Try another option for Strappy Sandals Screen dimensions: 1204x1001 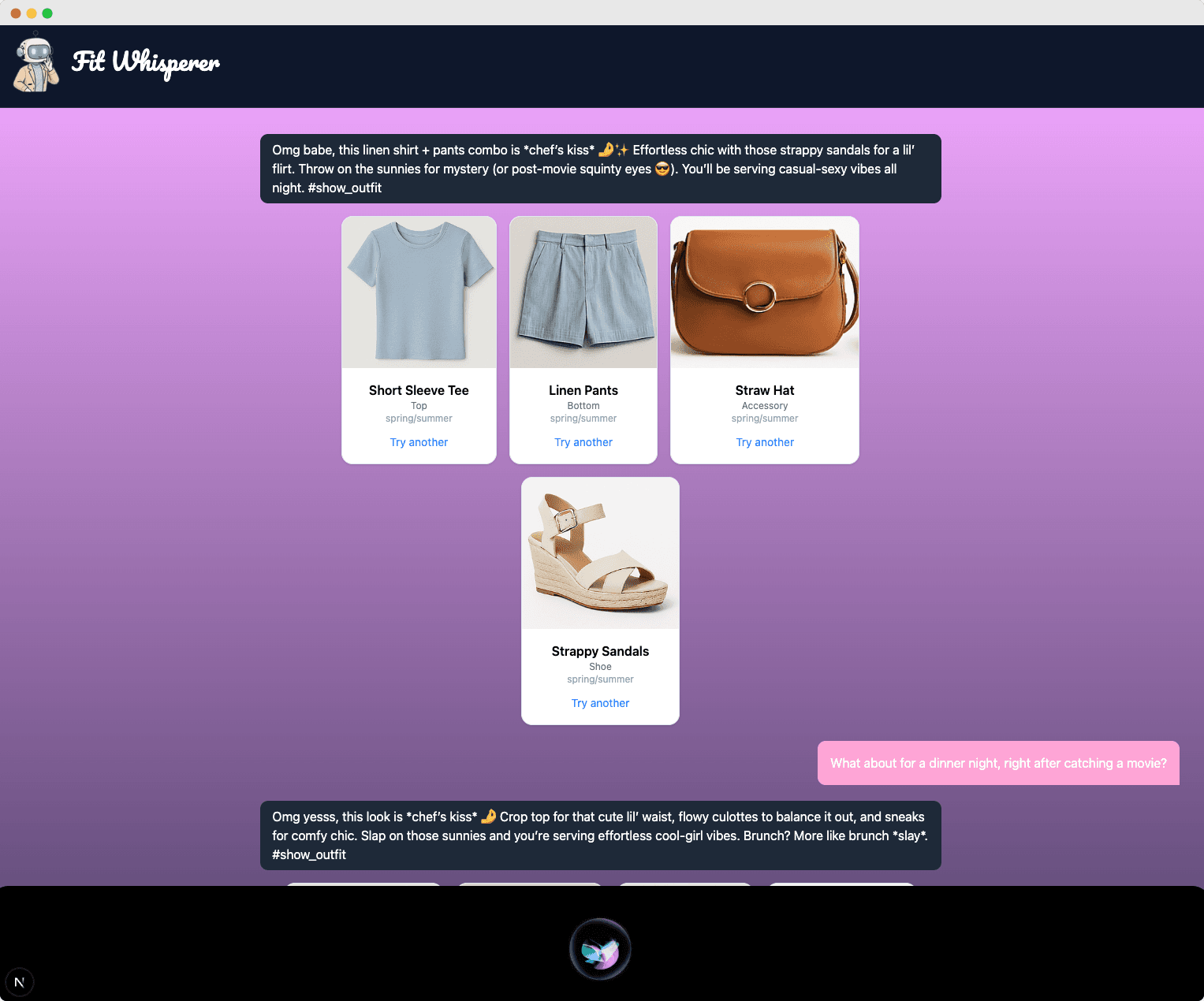coord(600,703)
